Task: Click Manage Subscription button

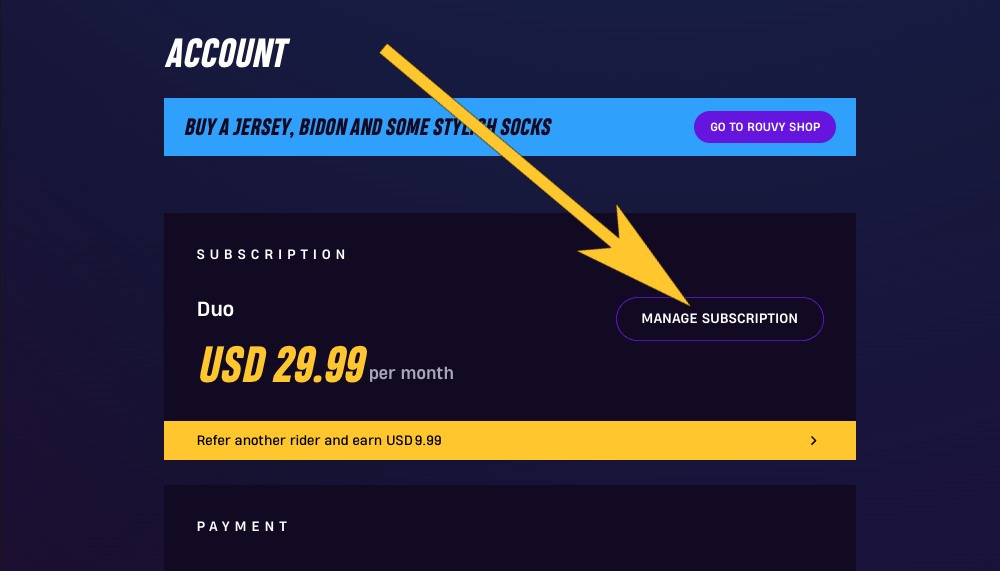Action: click(719, 318)
